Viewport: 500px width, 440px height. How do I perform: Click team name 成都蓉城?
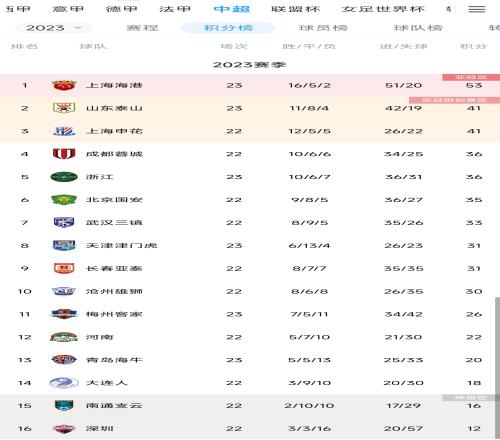(114, 154)
